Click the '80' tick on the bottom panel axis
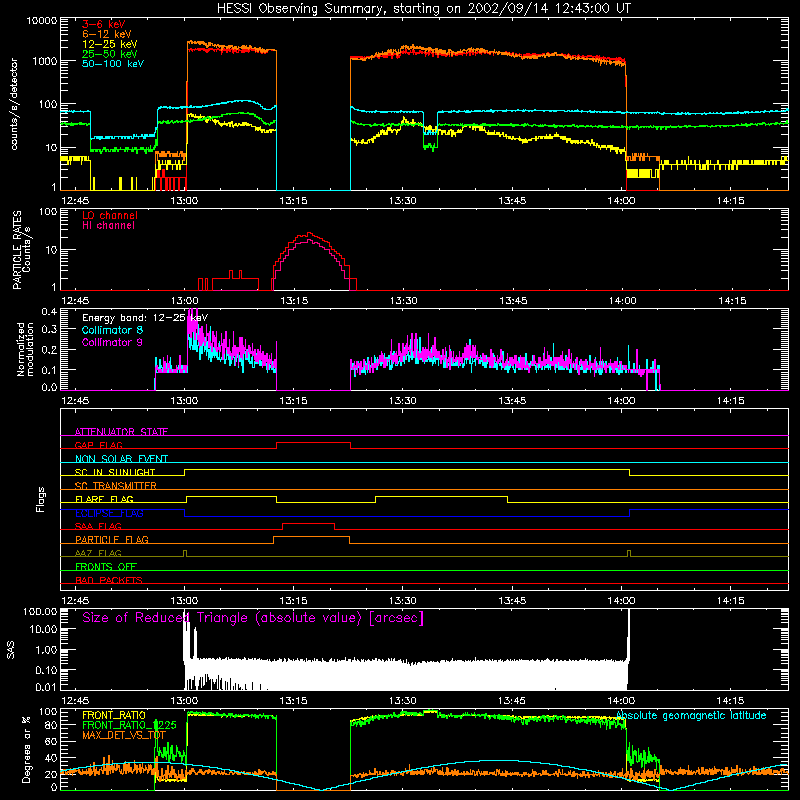Viewport: 800px width, 800px height. (52, 725)
